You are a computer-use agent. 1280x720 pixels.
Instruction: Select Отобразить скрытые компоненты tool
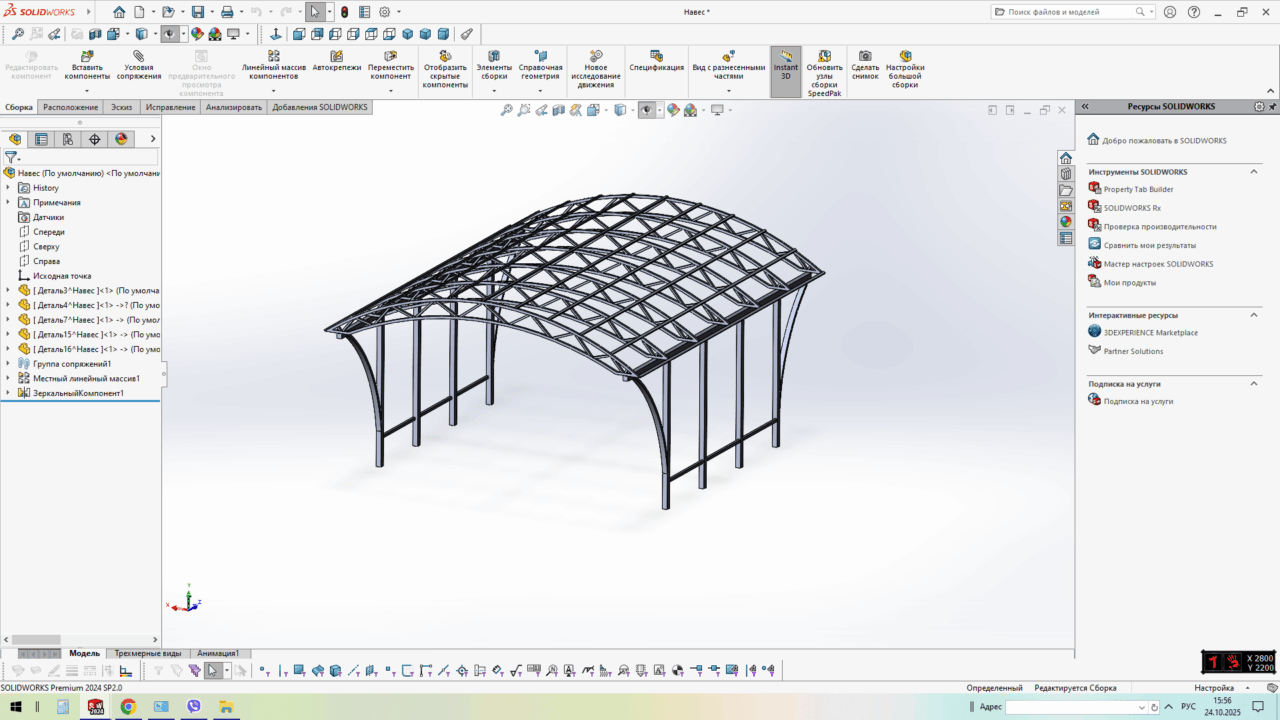click(x=445, y=57)
